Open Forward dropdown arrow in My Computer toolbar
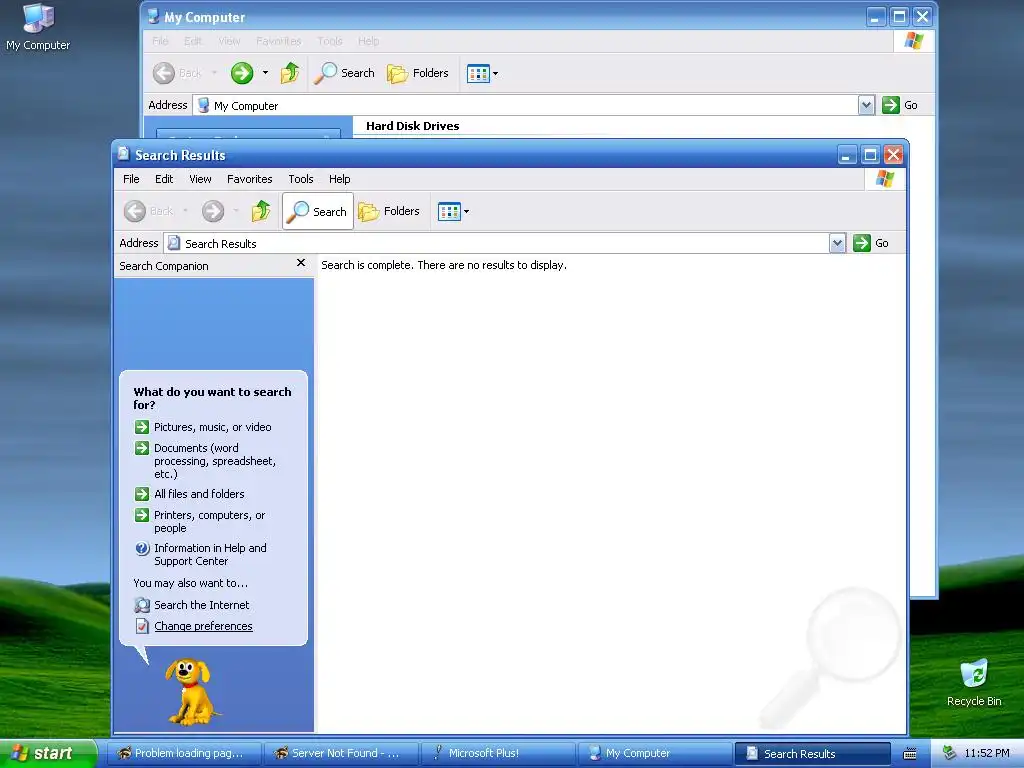Screen dimensions: 1024x768 (265, 73)
